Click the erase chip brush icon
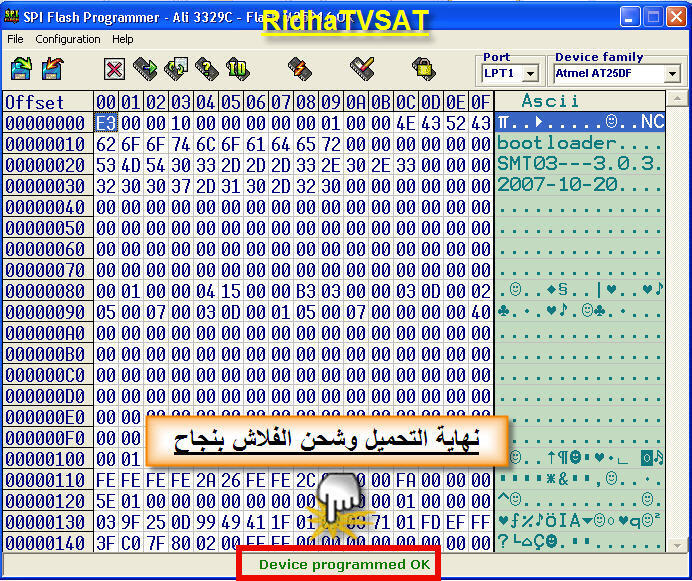Viewport: 692px width, 581px height. [x=361, y=68]
